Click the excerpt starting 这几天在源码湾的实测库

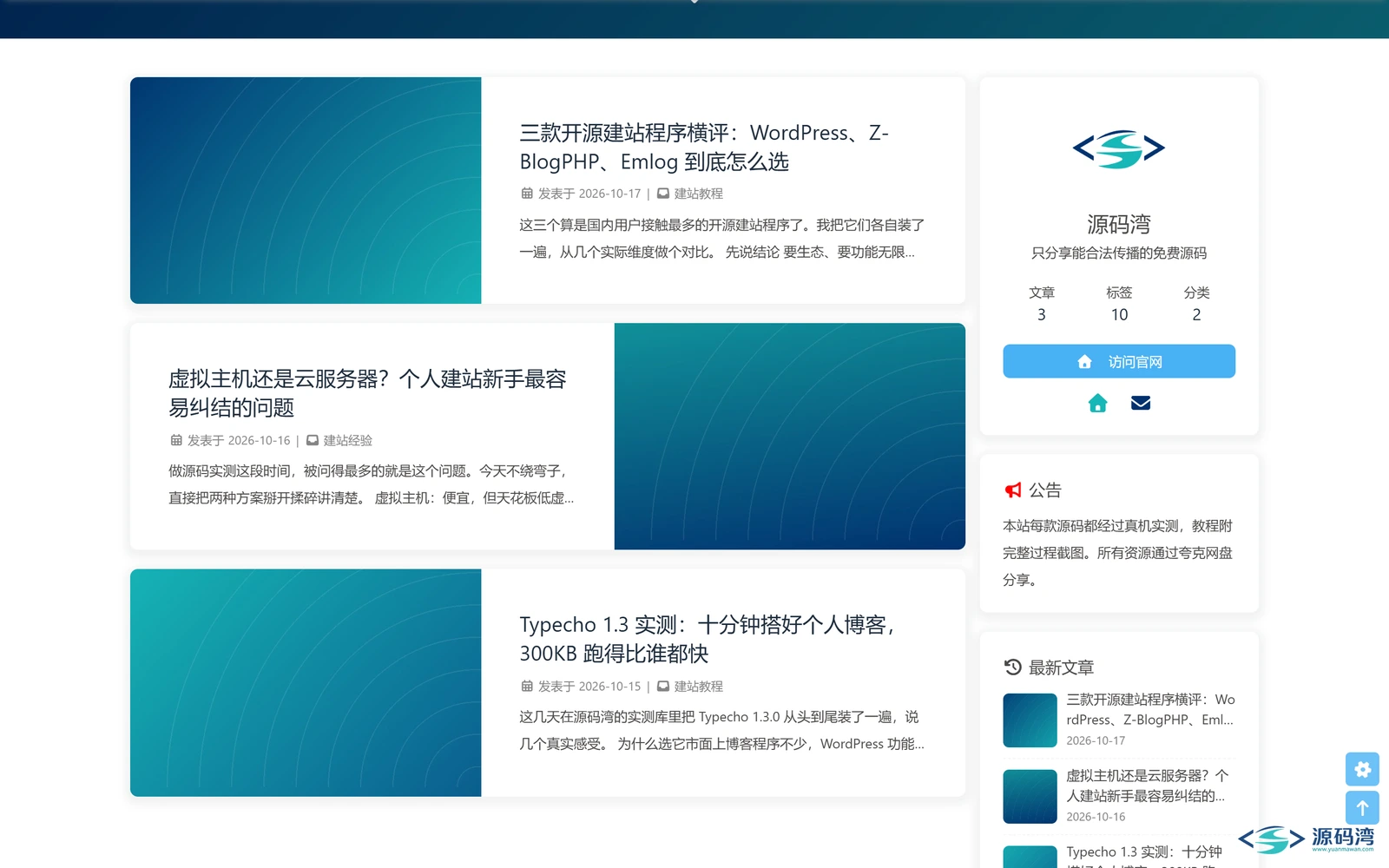pos(721,730)
